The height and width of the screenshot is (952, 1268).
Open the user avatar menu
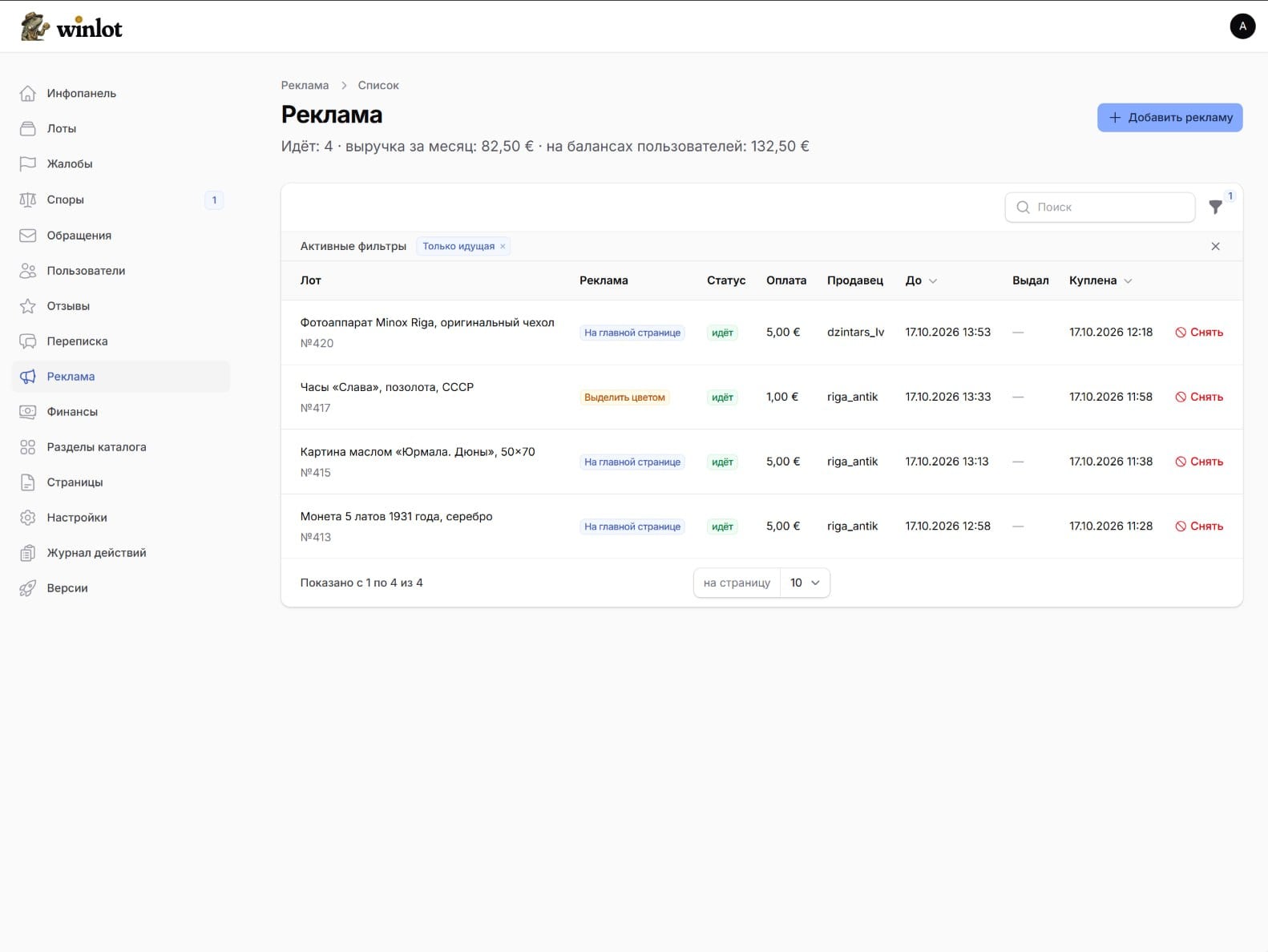point(1242,26)
